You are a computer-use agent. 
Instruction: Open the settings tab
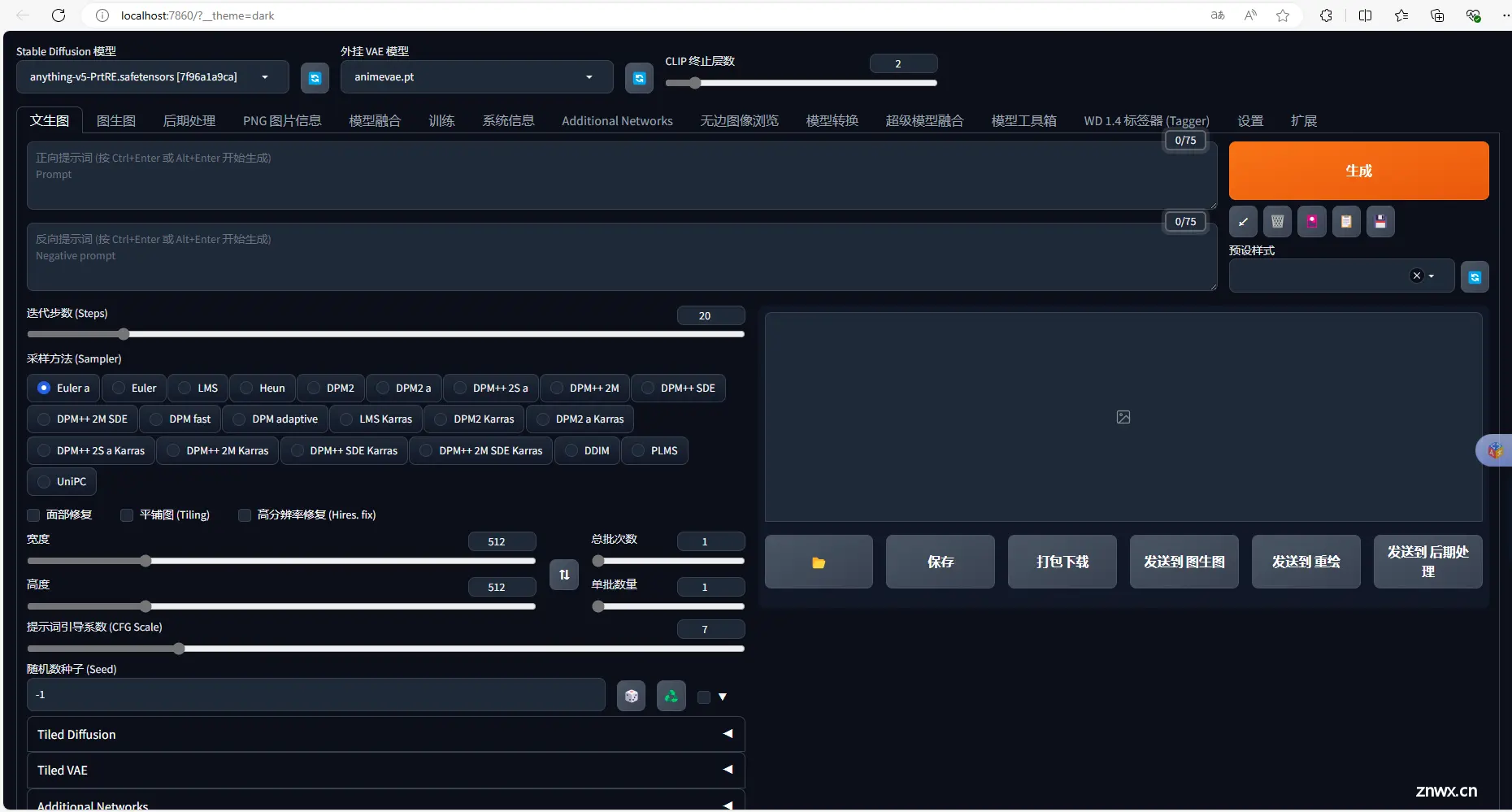[x=1250, y=120]
